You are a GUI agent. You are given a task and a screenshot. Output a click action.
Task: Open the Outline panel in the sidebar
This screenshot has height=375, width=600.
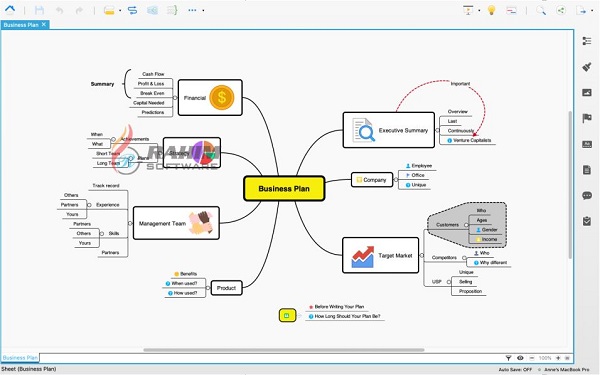tap(587, 41)
